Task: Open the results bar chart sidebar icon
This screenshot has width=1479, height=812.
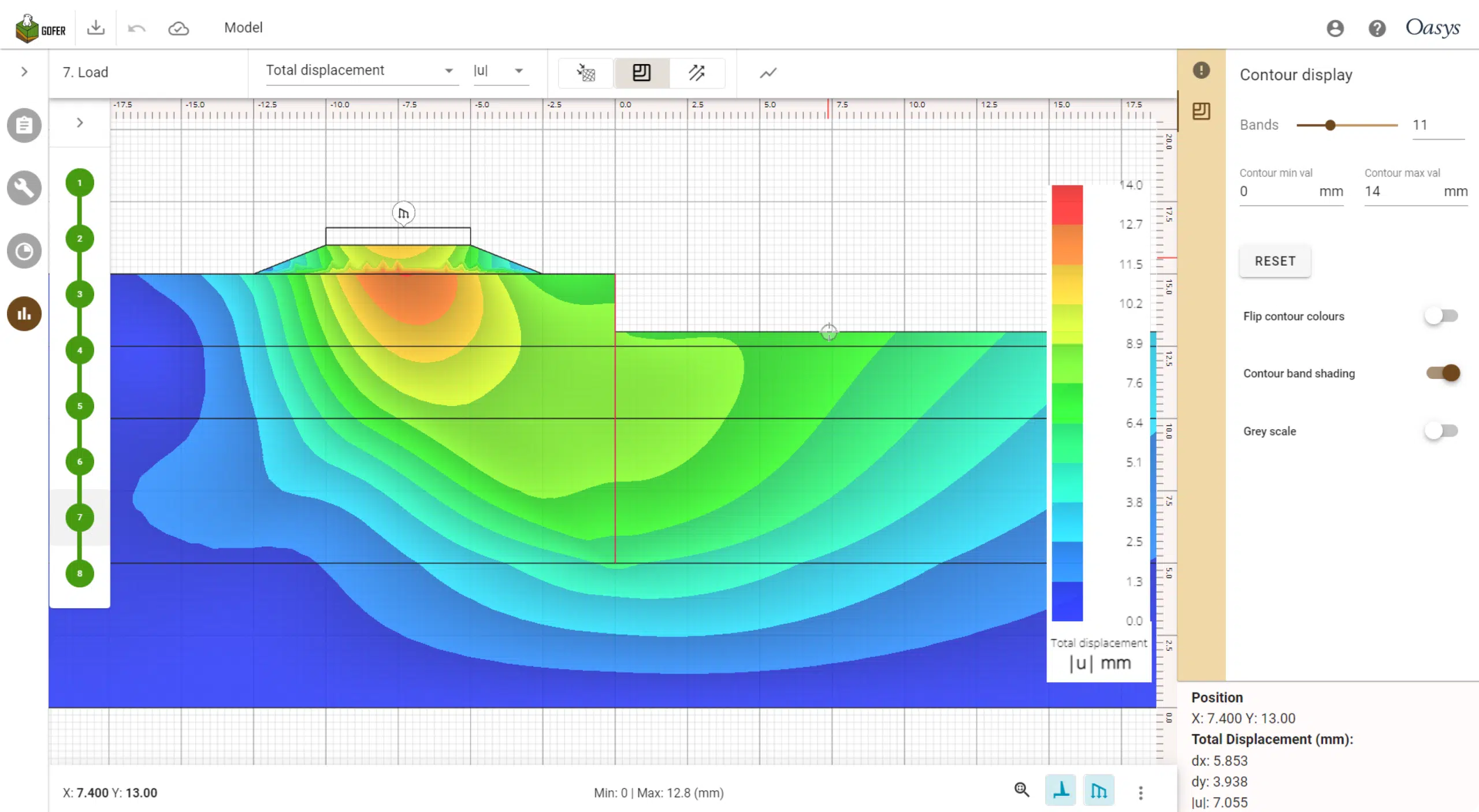Action: [24, 314]
